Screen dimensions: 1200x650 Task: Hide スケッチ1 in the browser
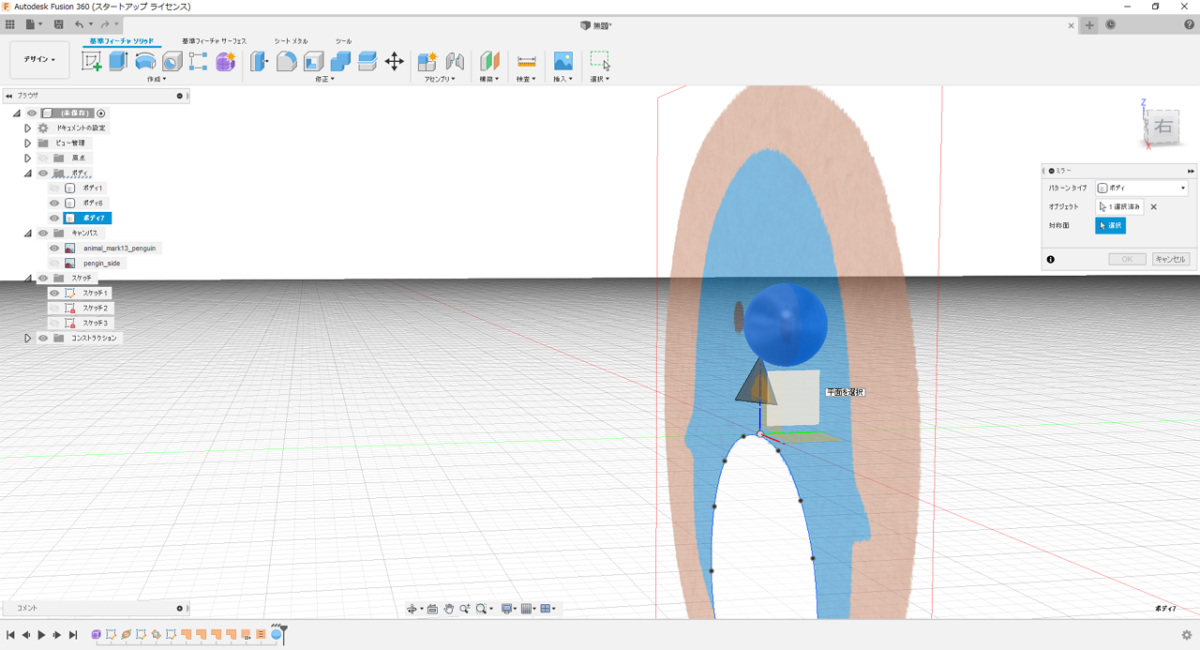tap(55, 293)
